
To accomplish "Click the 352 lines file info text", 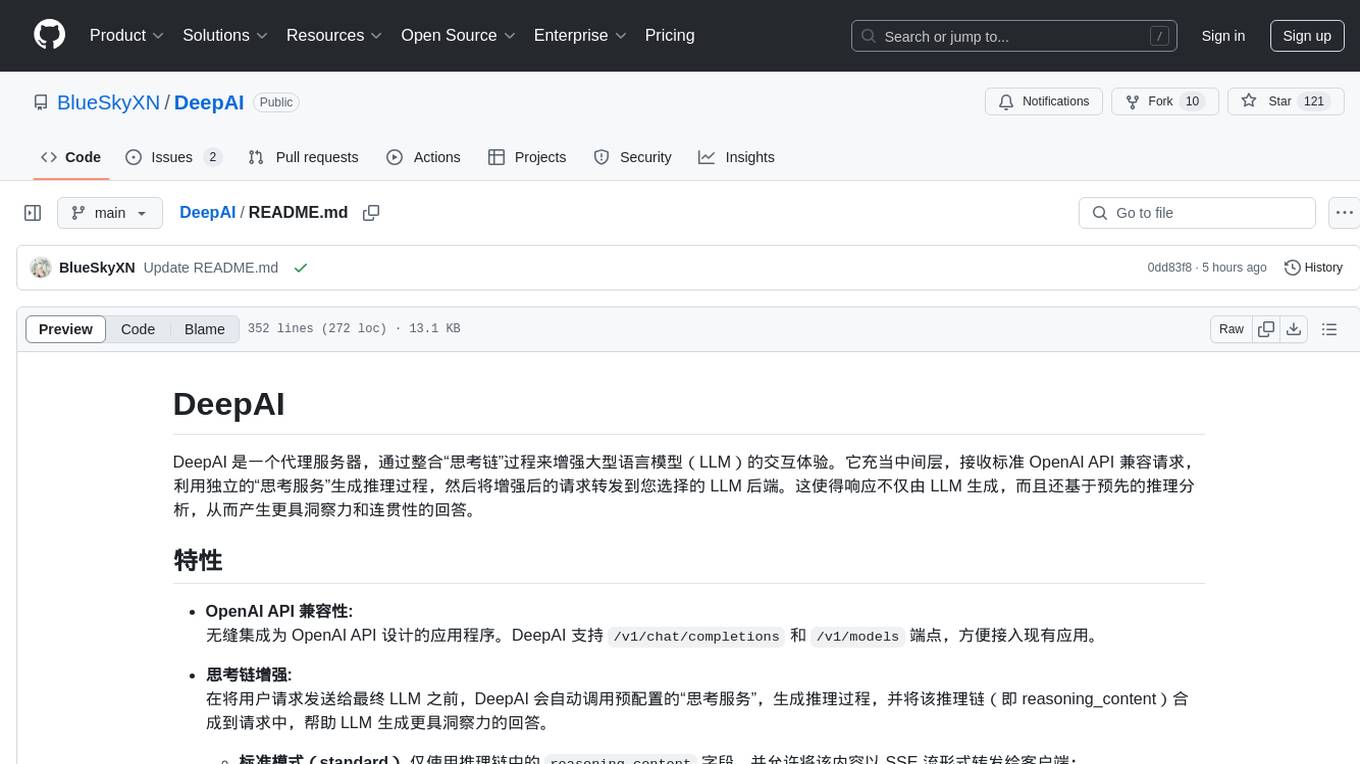I will (x=354, y=329).
